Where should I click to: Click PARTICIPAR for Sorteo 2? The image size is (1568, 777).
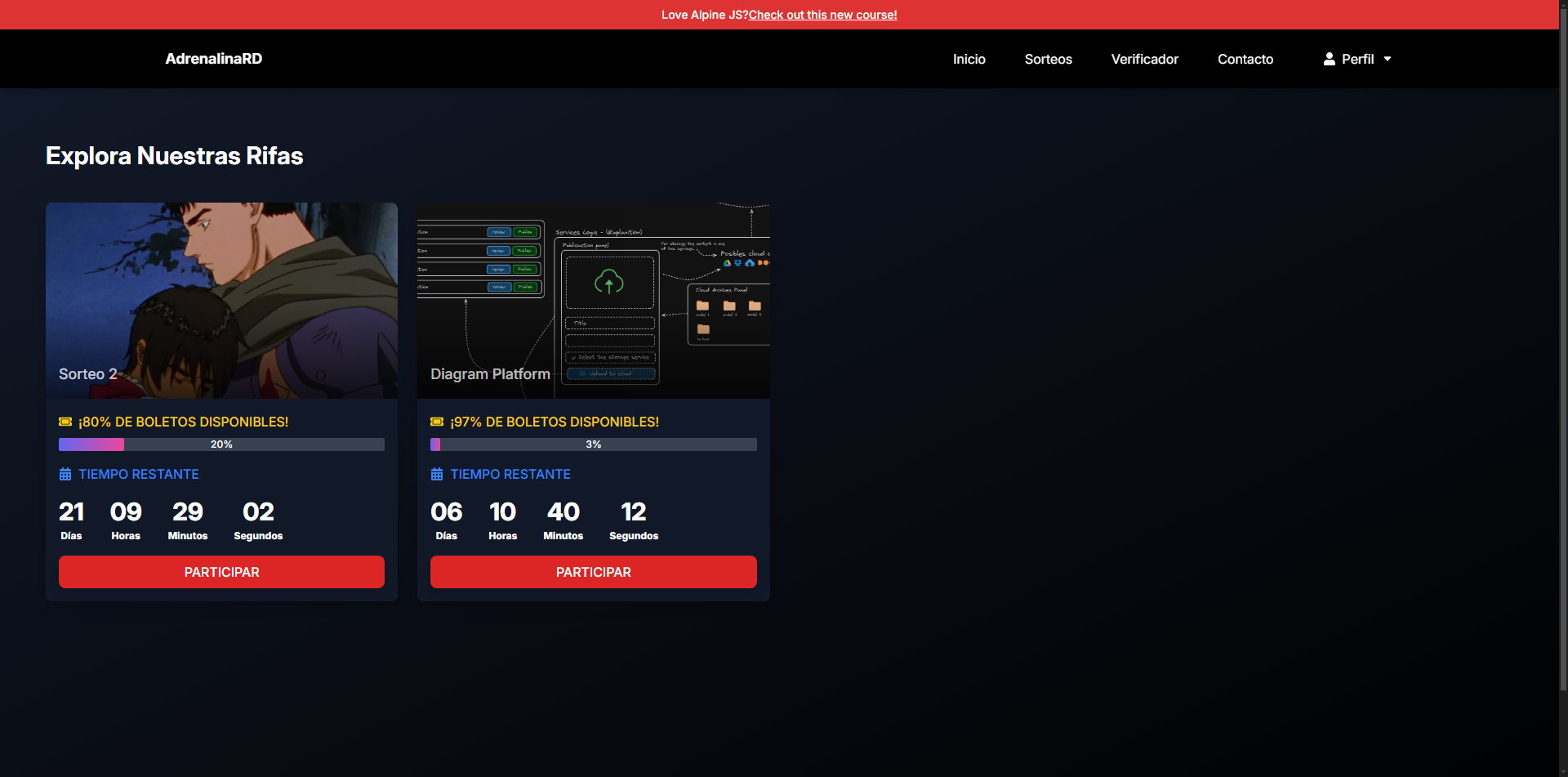pos(221,572)
